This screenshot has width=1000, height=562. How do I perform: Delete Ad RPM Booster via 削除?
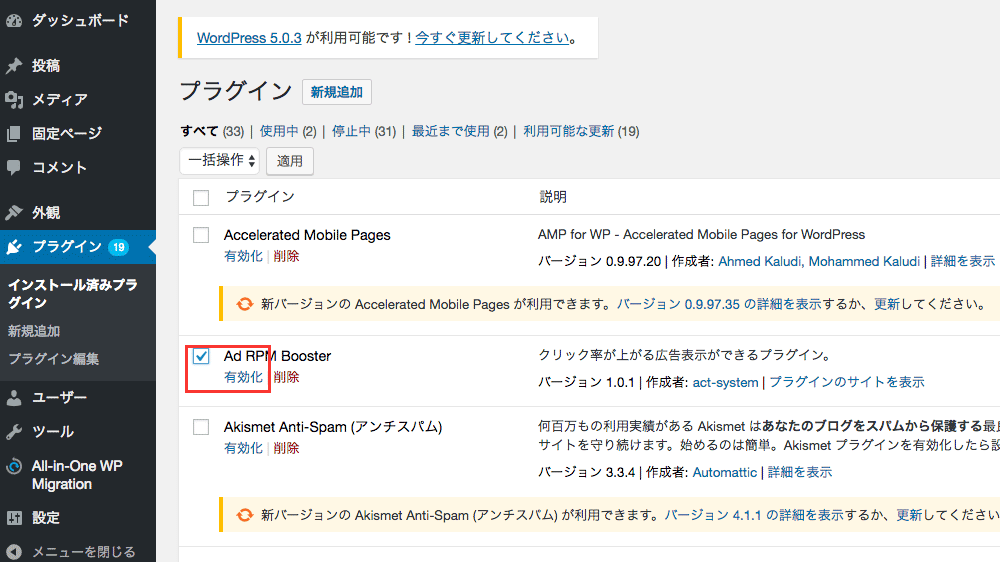(x=286, y=377)
